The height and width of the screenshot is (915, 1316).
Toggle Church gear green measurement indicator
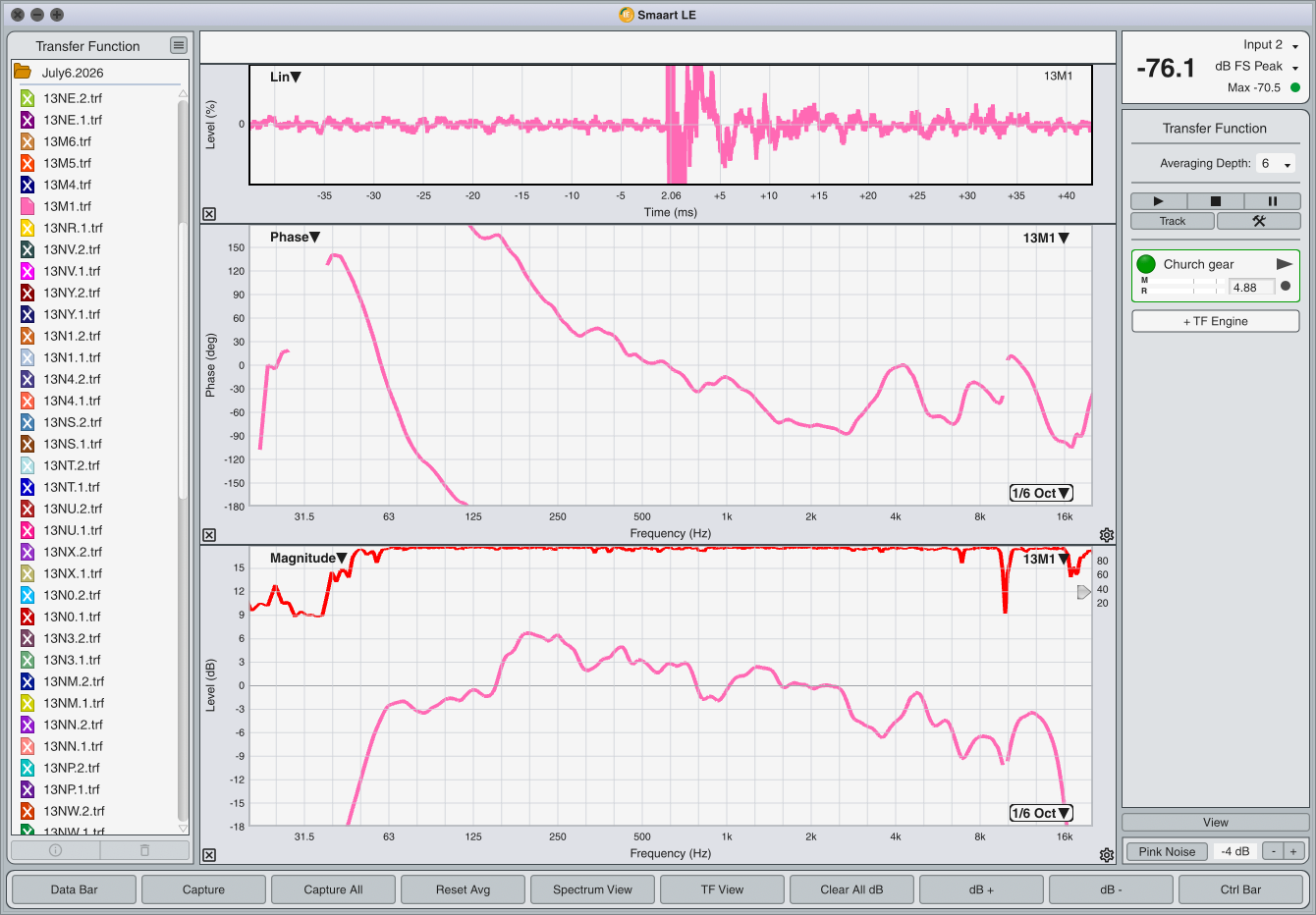1146,264
